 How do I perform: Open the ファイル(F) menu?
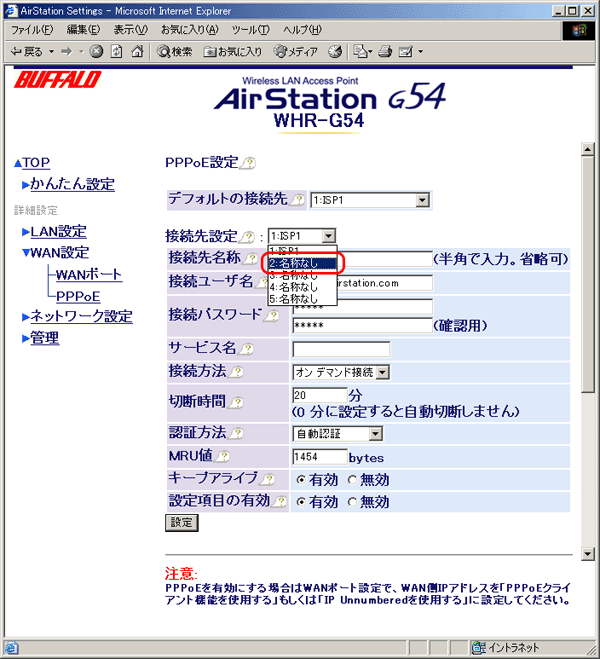coord(32,29)
